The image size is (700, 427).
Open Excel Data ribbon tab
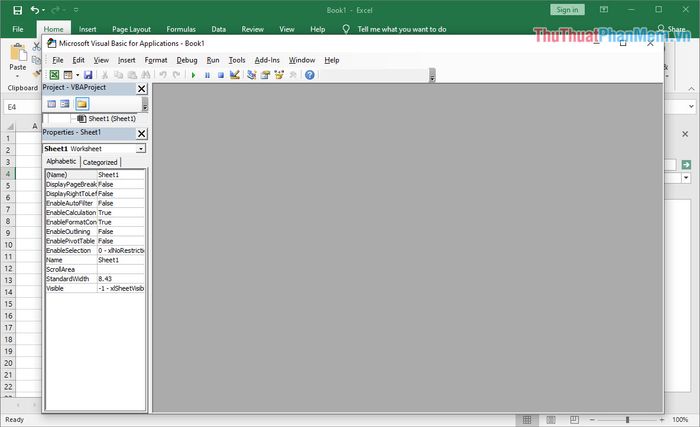218,29
